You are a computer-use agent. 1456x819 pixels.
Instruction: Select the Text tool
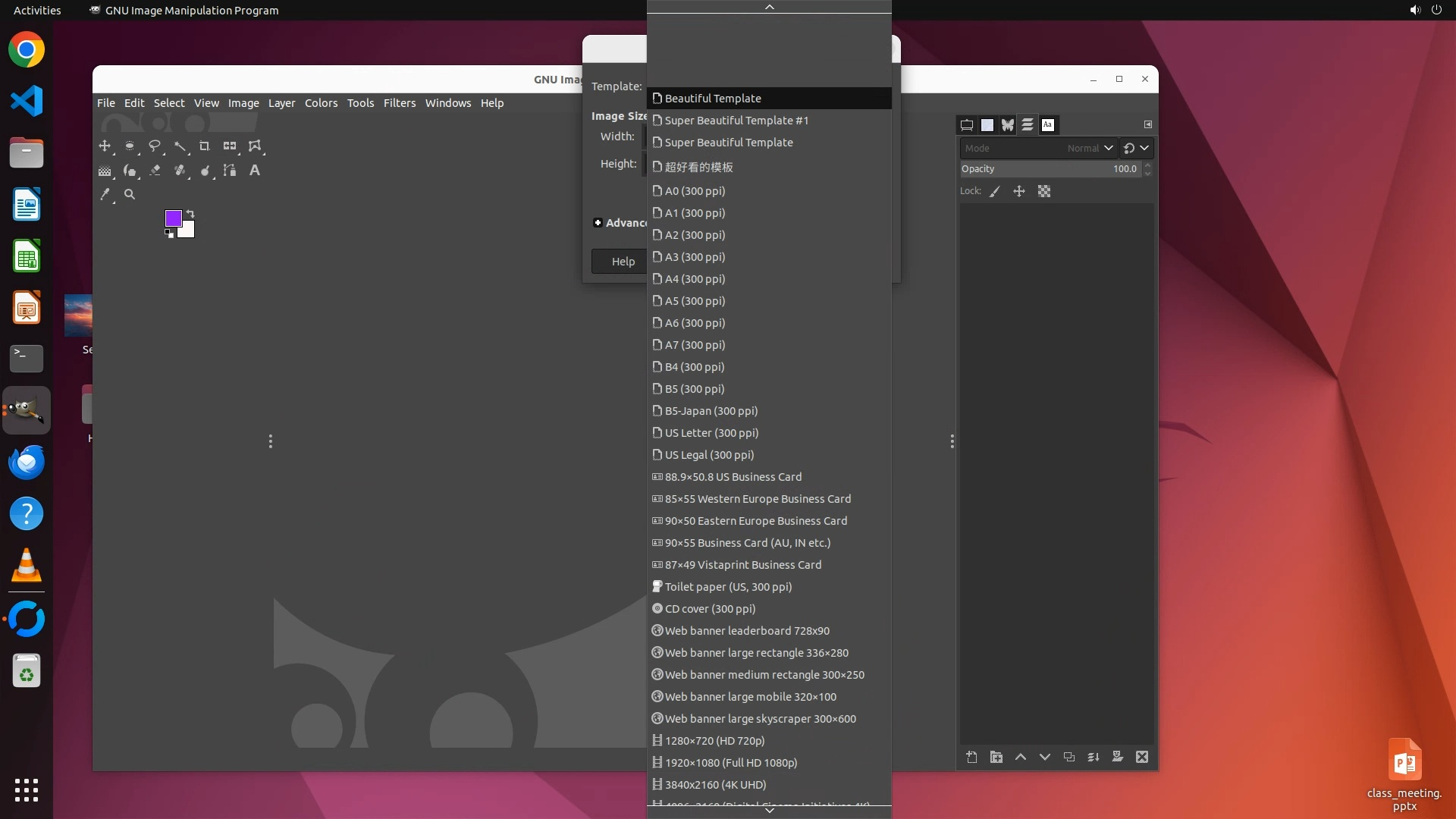point(255,171)
